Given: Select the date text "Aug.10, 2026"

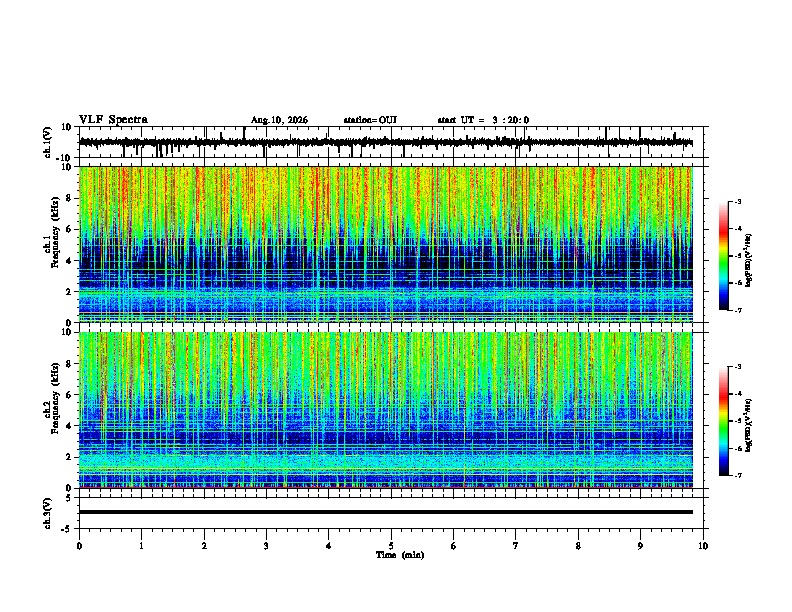Looking at the screenshot, I should pyautogui.click(x=279, y=120).
